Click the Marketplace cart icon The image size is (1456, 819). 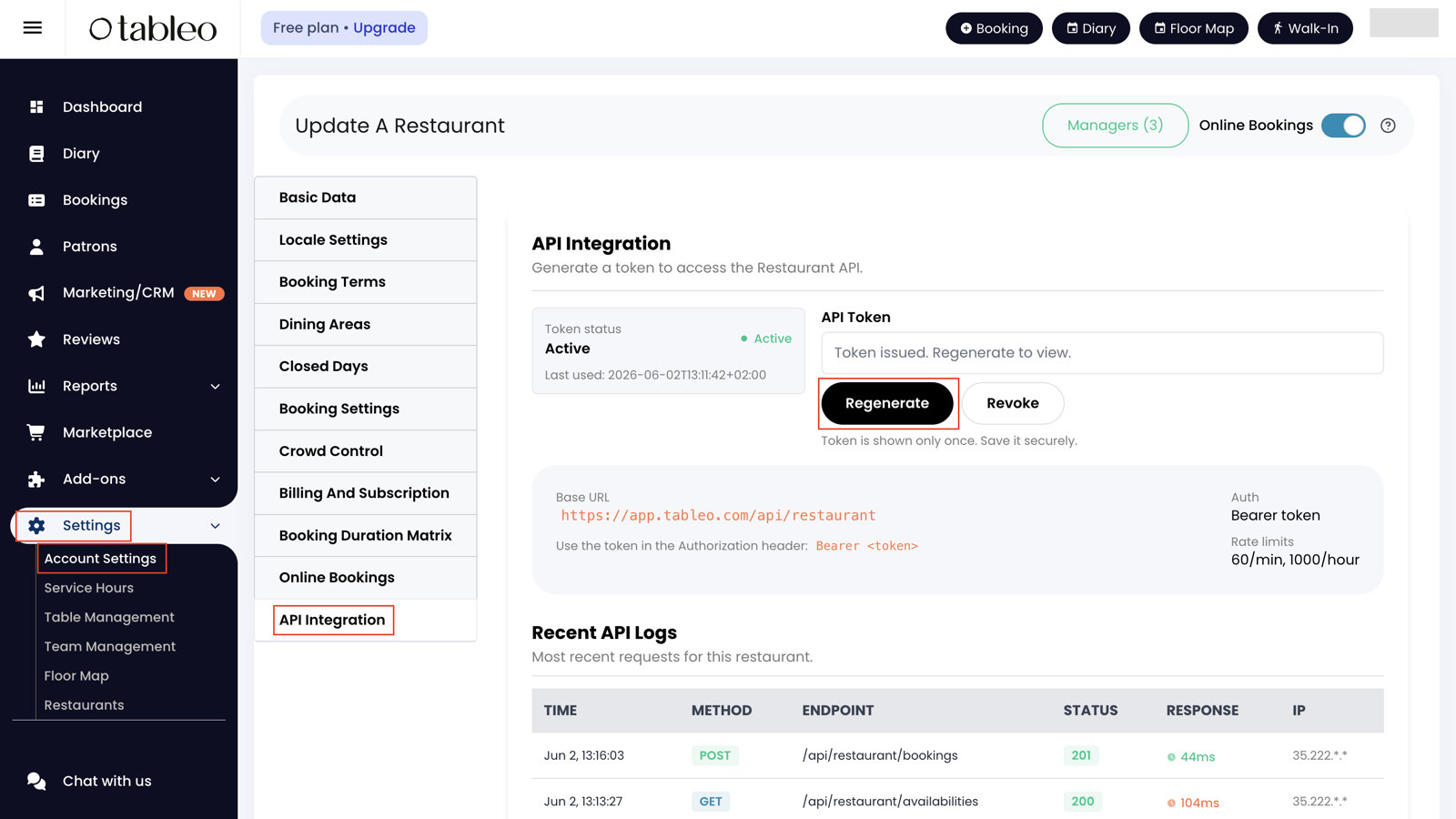click(36, 432)
